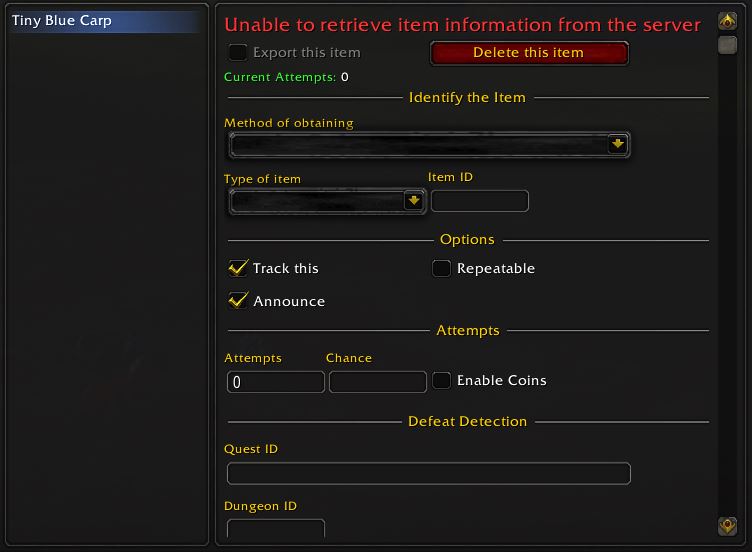Click the Item ID input field
This screenshot has width=752, height=552.
click(480, 201)
